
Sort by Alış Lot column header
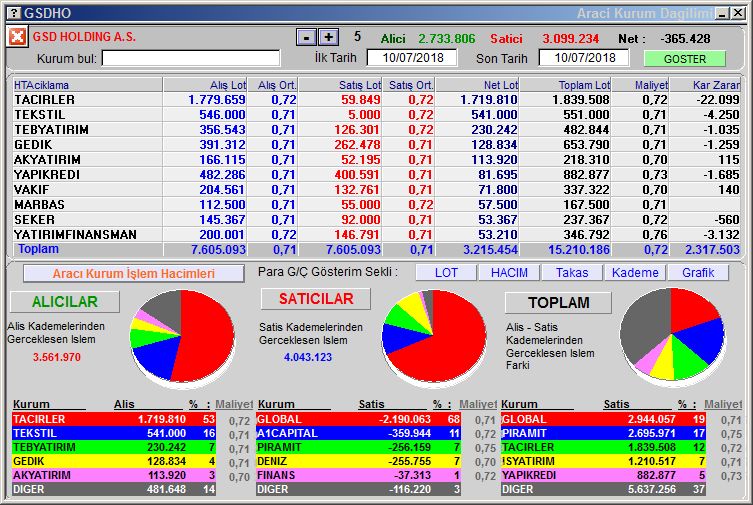click(x=205, y=85)
